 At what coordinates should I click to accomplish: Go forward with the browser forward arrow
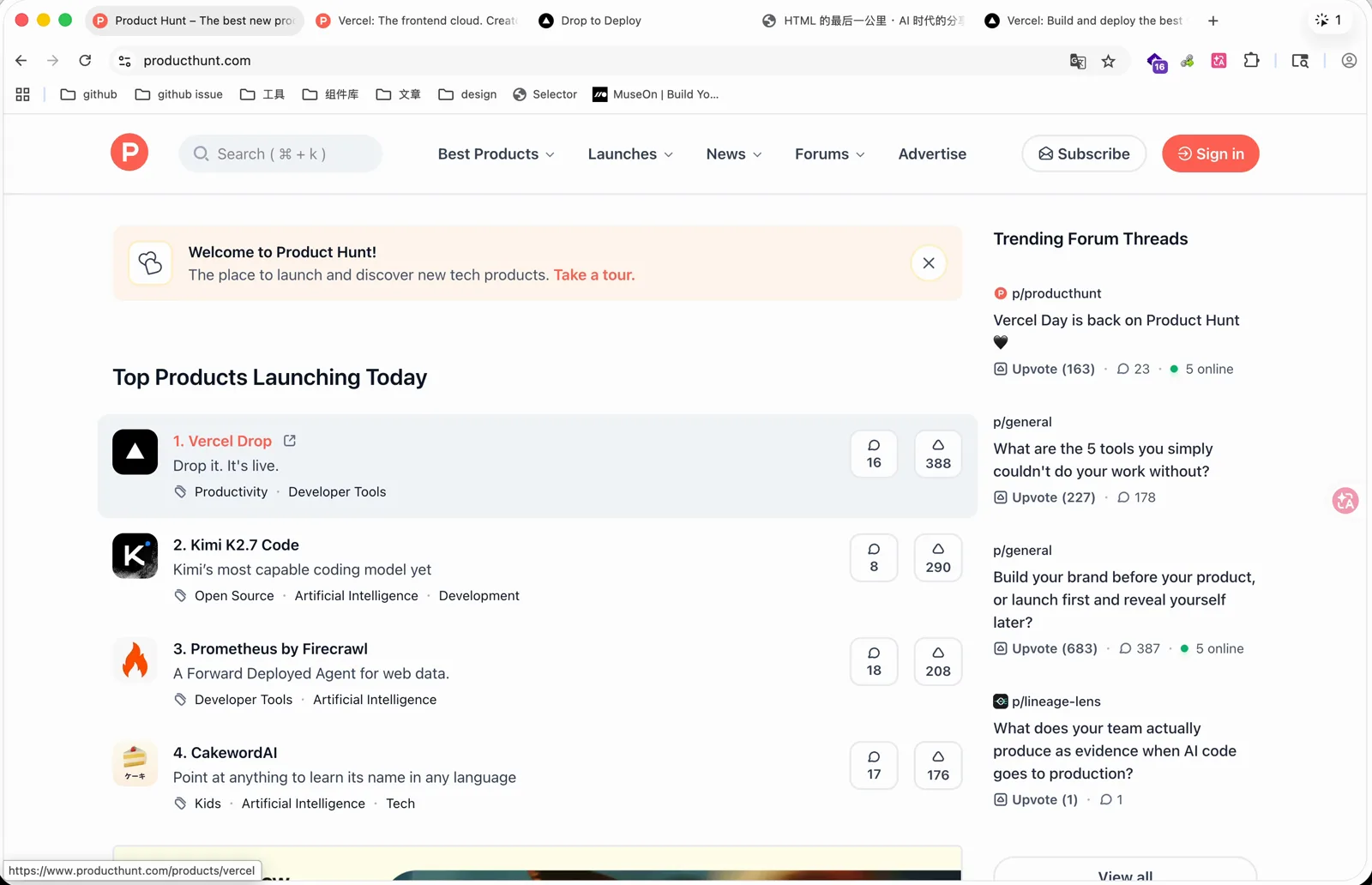coord(53,60)
